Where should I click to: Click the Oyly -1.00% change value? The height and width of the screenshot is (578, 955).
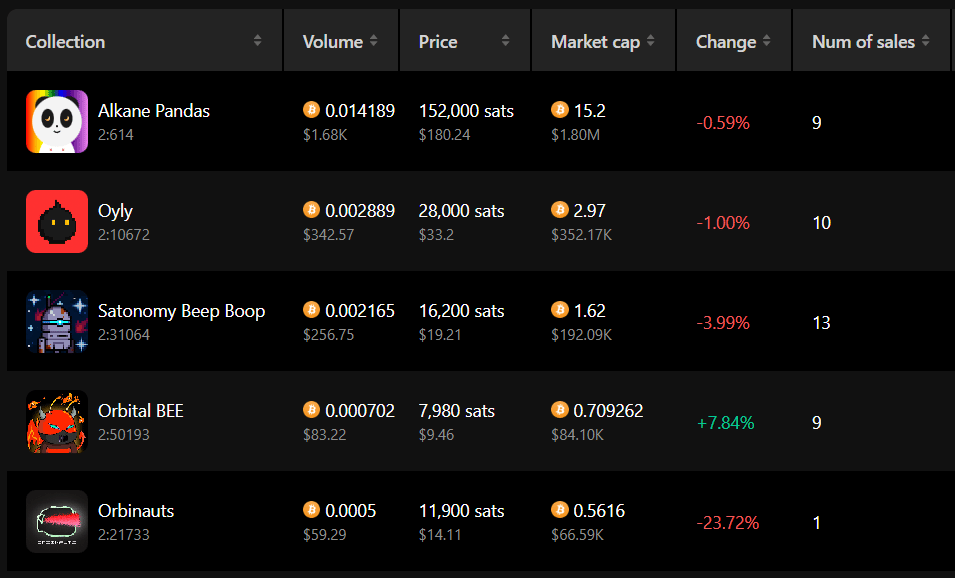pos(723,223)
